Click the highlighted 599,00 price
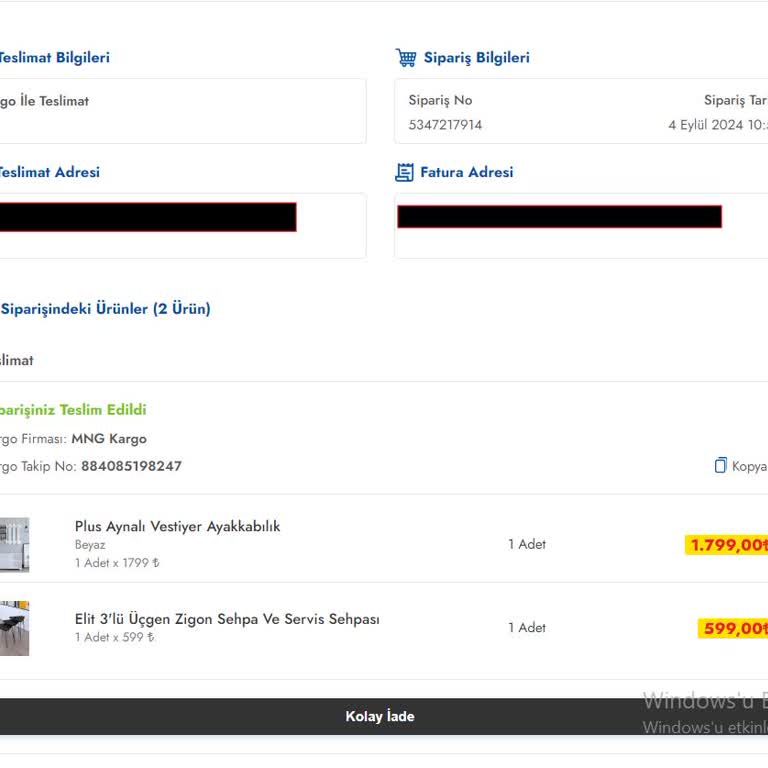Viewport: 768px width, 768px height. [x=733, y=628]
